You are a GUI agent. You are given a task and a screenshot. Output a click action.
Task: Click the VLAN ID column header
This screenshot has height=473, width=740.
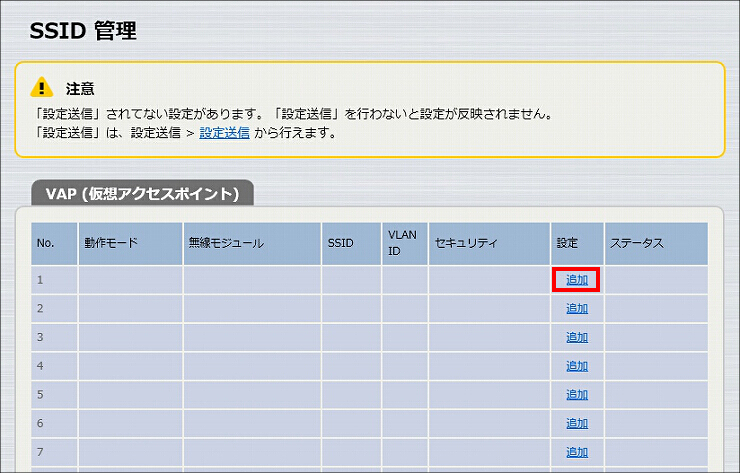tap(405, 244)
